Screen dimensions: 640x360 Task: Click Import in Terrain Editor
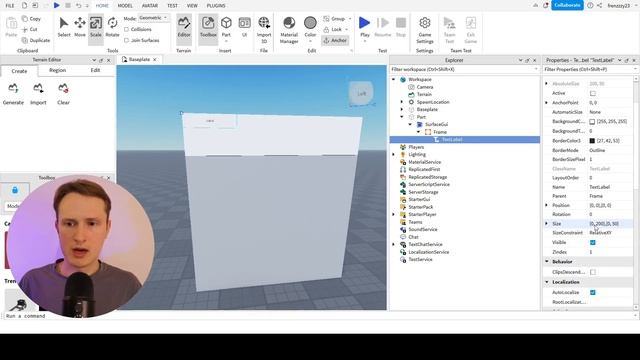pyautogui.click(x=38, y=94)
